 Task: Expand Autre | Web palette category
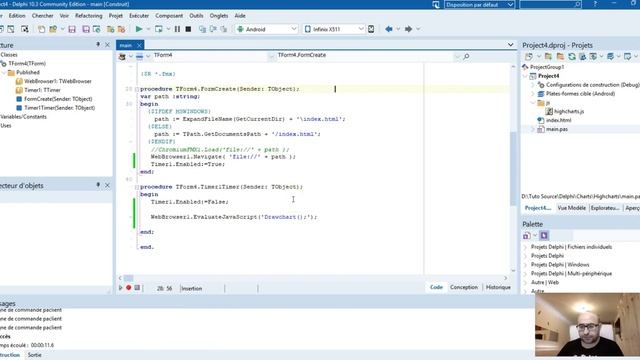(x=526, y=282)
